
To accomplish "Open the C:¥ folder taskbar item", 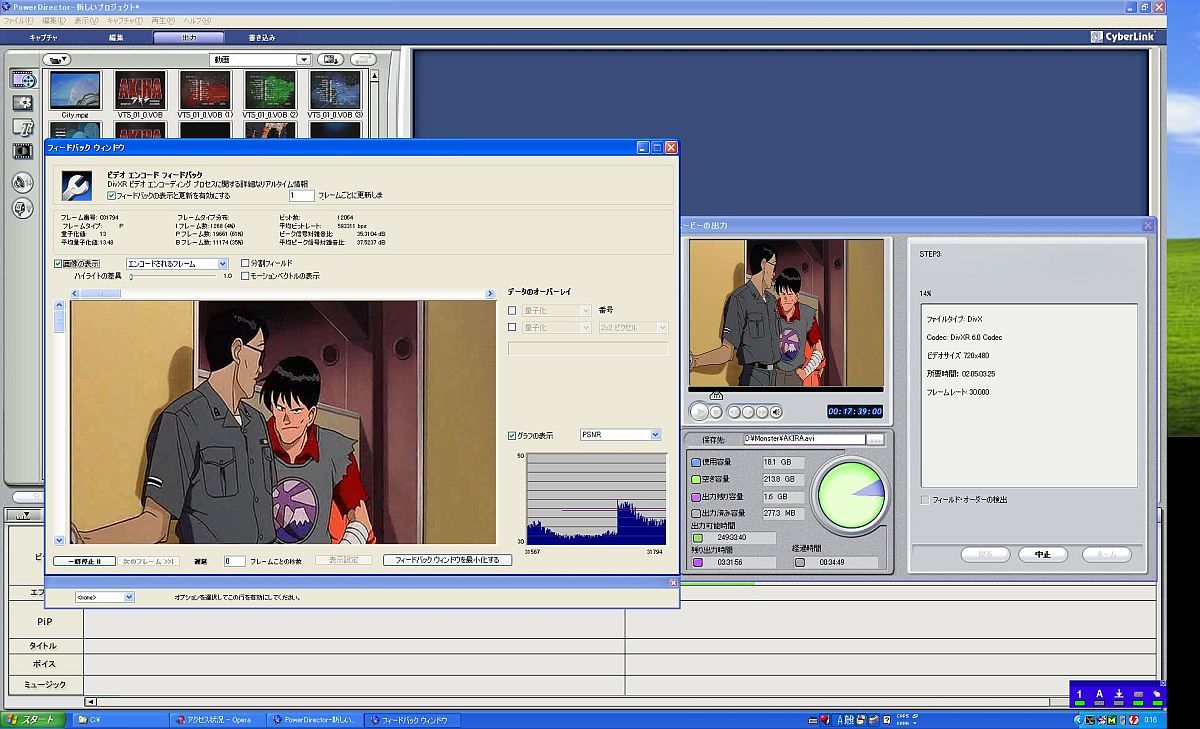I will click(x=119, y=720).
